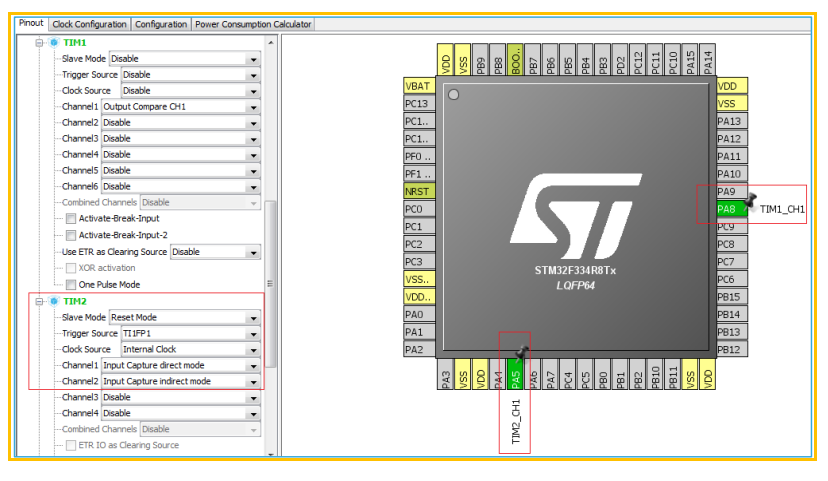Screen dimensions: 828x481
Task: Switch to the Pinout tab
Action: [x=31, y=23]
